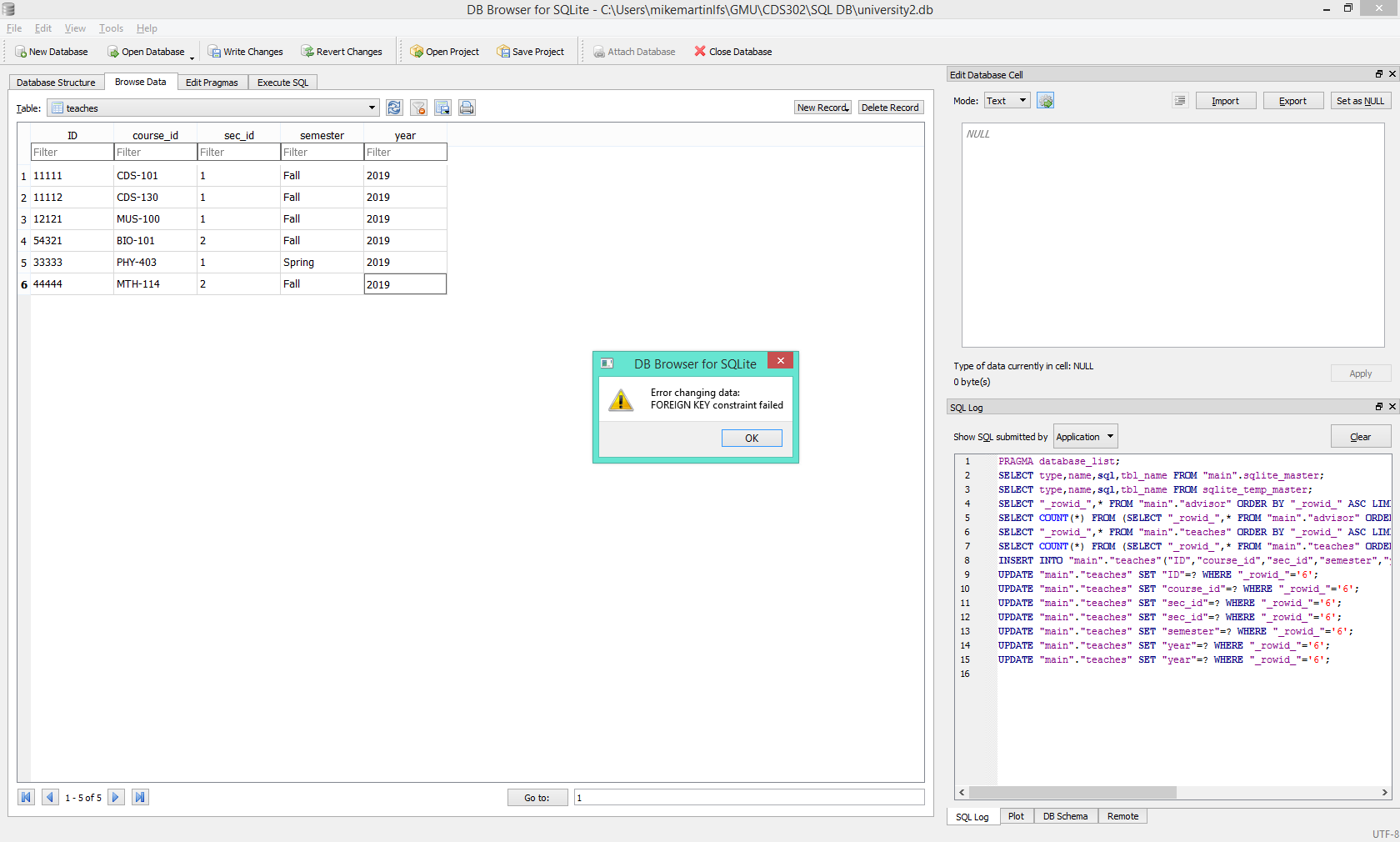Close the SQL Log panel
The height and width of the screenshot is (842, 1400).
click(1392, 407)
